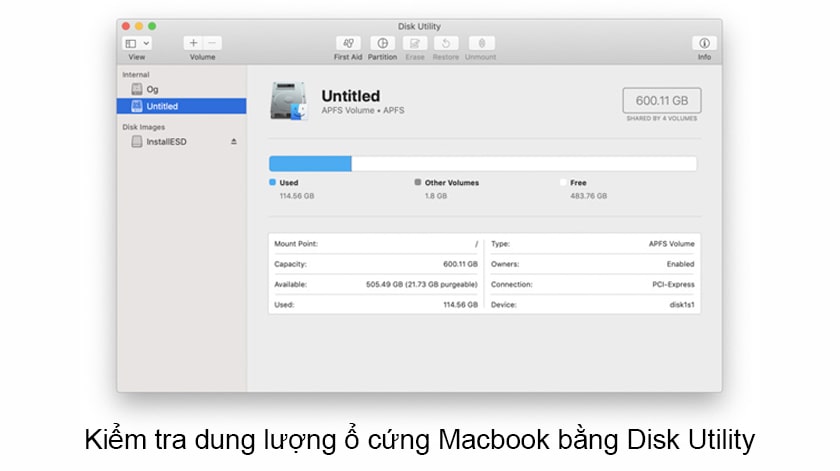The height and width of the screenshot is (471, 840).
Task: Add a volume with plus button
Action: point(193,43)
